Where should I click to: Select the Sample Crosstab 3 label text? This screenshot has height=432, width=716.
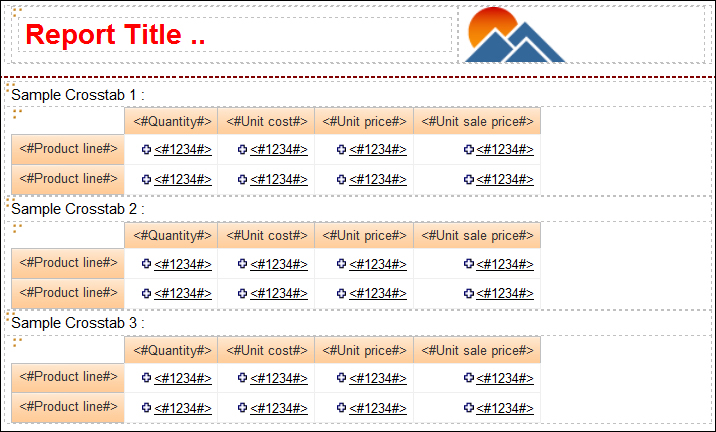pyautogui.click(x=78, y=323)
